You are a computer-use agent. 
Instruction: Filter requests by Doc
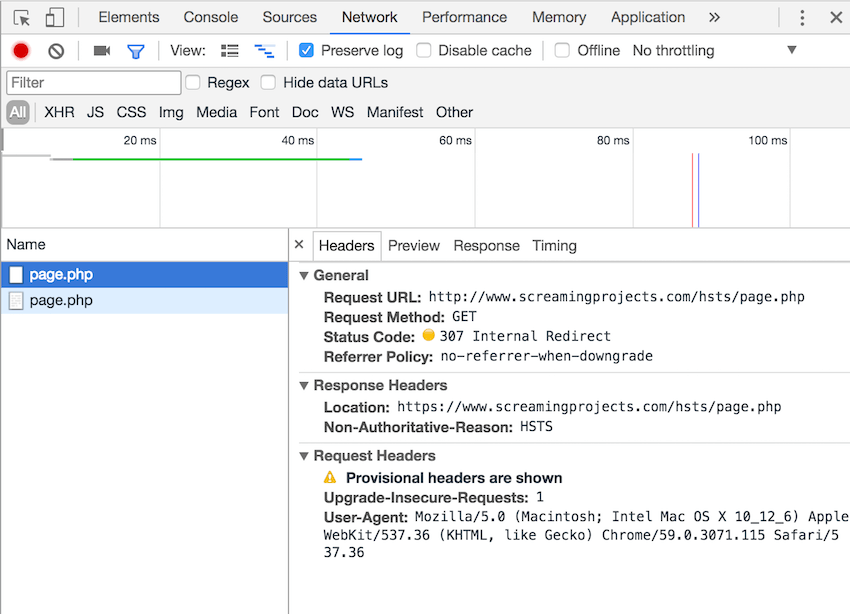coord(305,112)
